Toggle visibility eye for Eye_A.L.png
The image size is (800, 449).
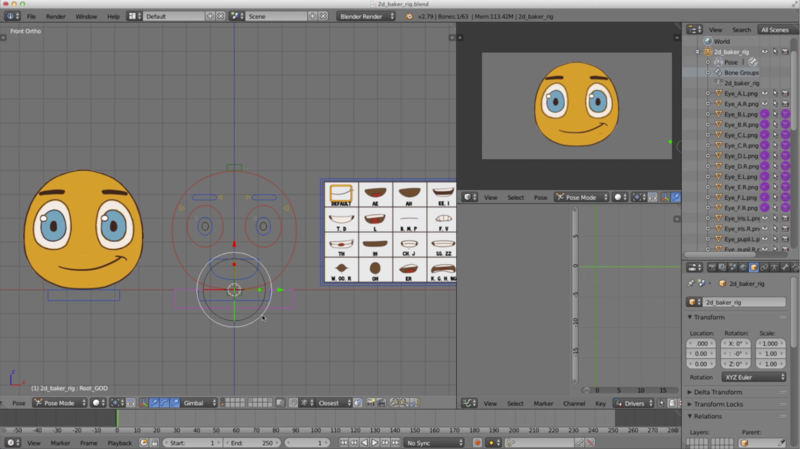point(765,93)
